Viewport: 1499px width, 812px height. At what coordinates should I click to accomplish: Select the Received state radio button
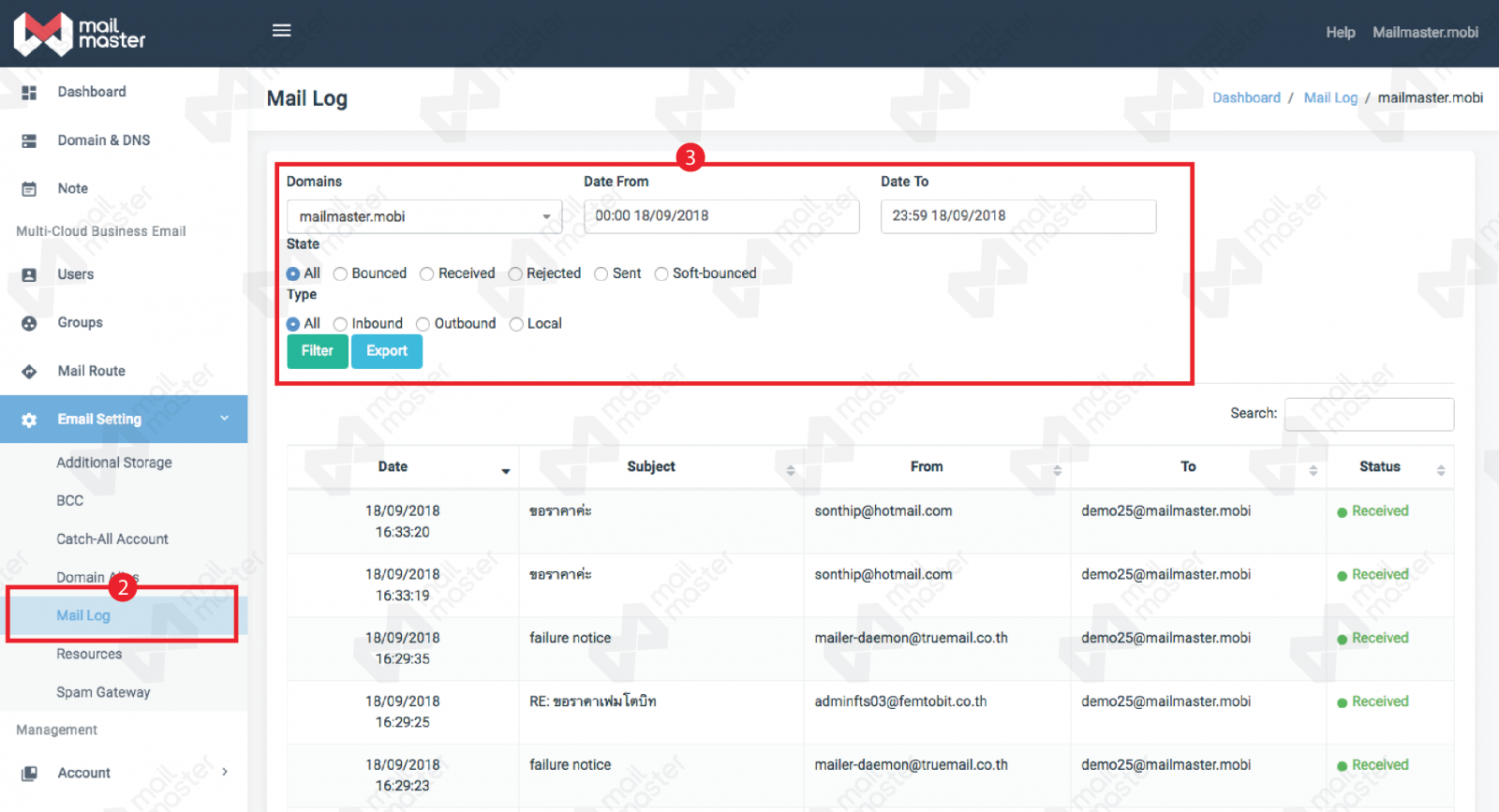426,273
